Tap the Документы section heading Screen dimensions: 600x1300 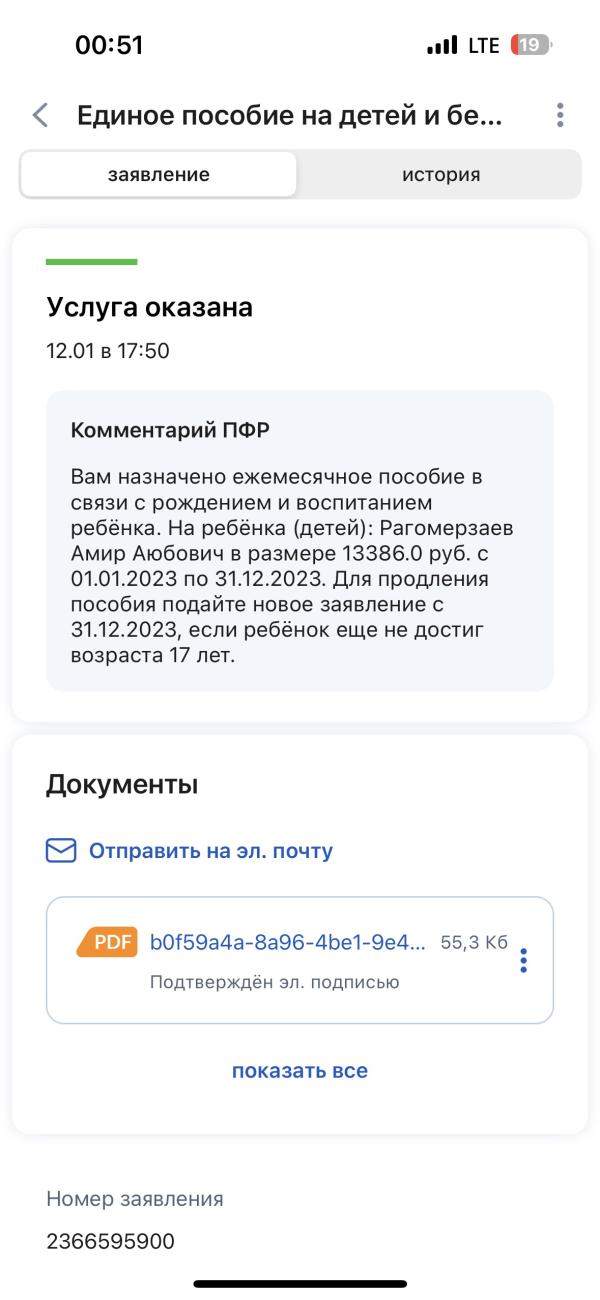tap(122, 785)
